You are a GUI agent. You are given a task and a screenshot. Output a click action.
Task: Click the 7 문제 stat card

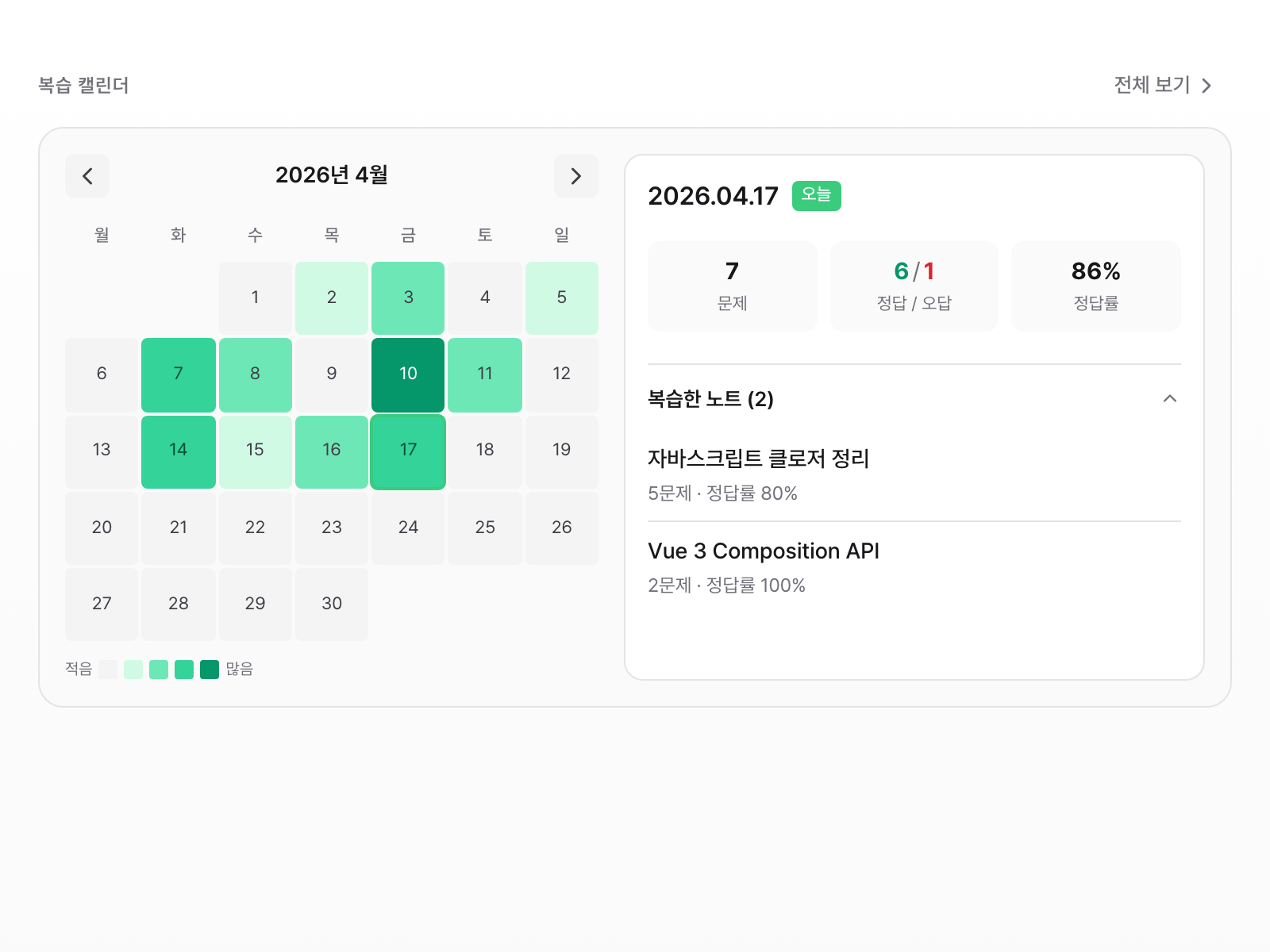click(732, 286)
